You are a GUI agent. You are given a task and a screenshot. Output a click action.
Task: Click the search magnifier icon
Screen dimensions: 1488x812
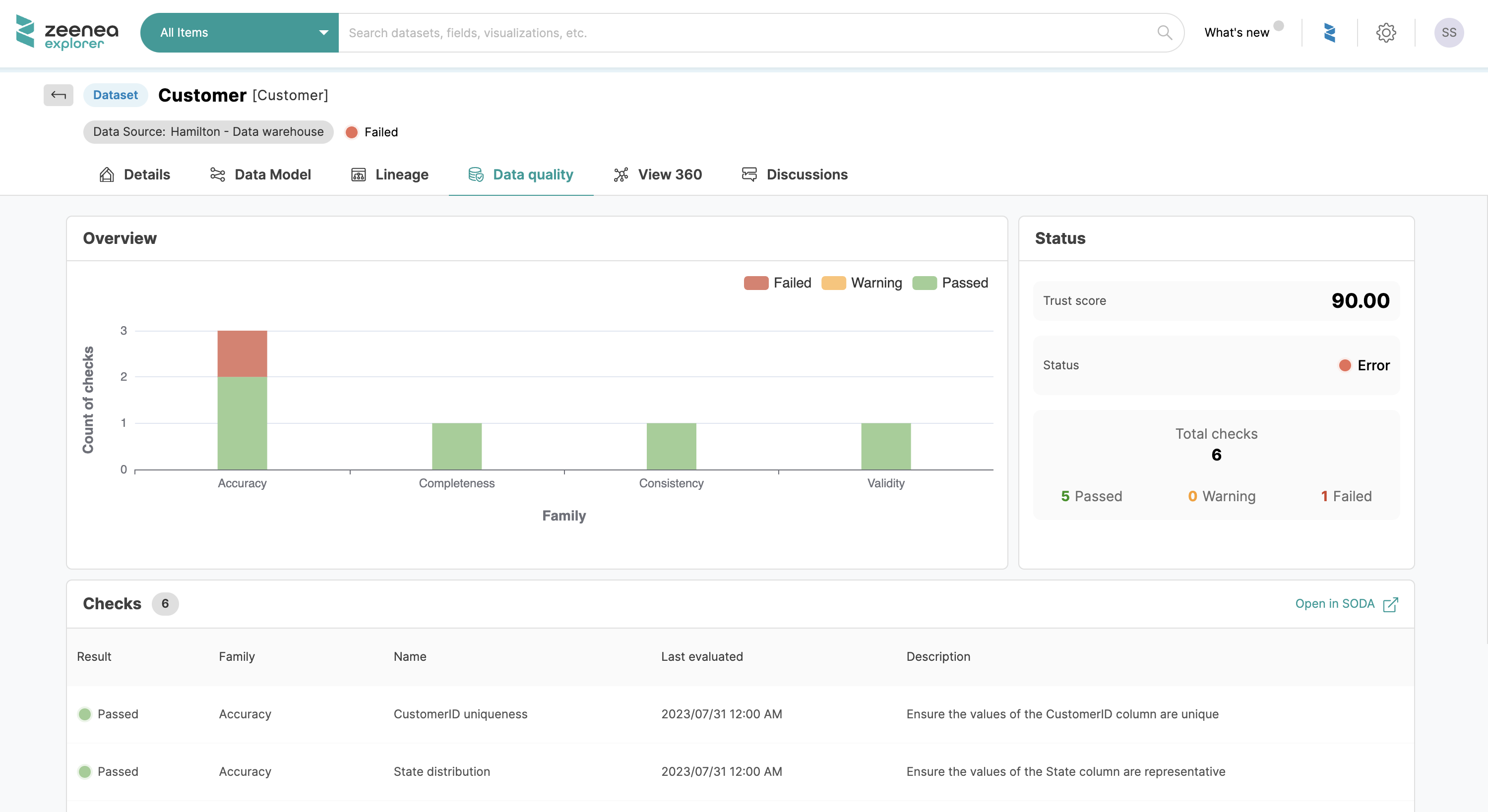coord(1164,33)
